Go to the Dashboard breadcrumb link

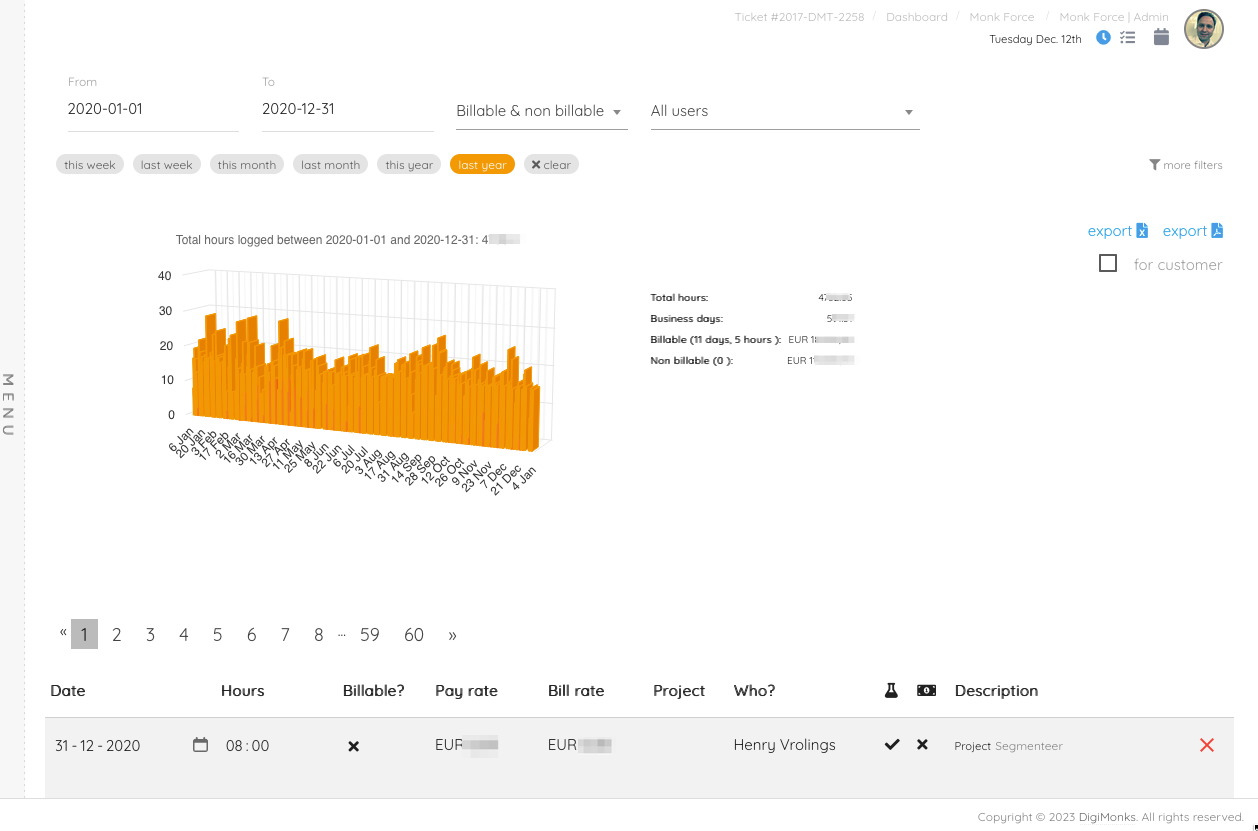[917, 17]
